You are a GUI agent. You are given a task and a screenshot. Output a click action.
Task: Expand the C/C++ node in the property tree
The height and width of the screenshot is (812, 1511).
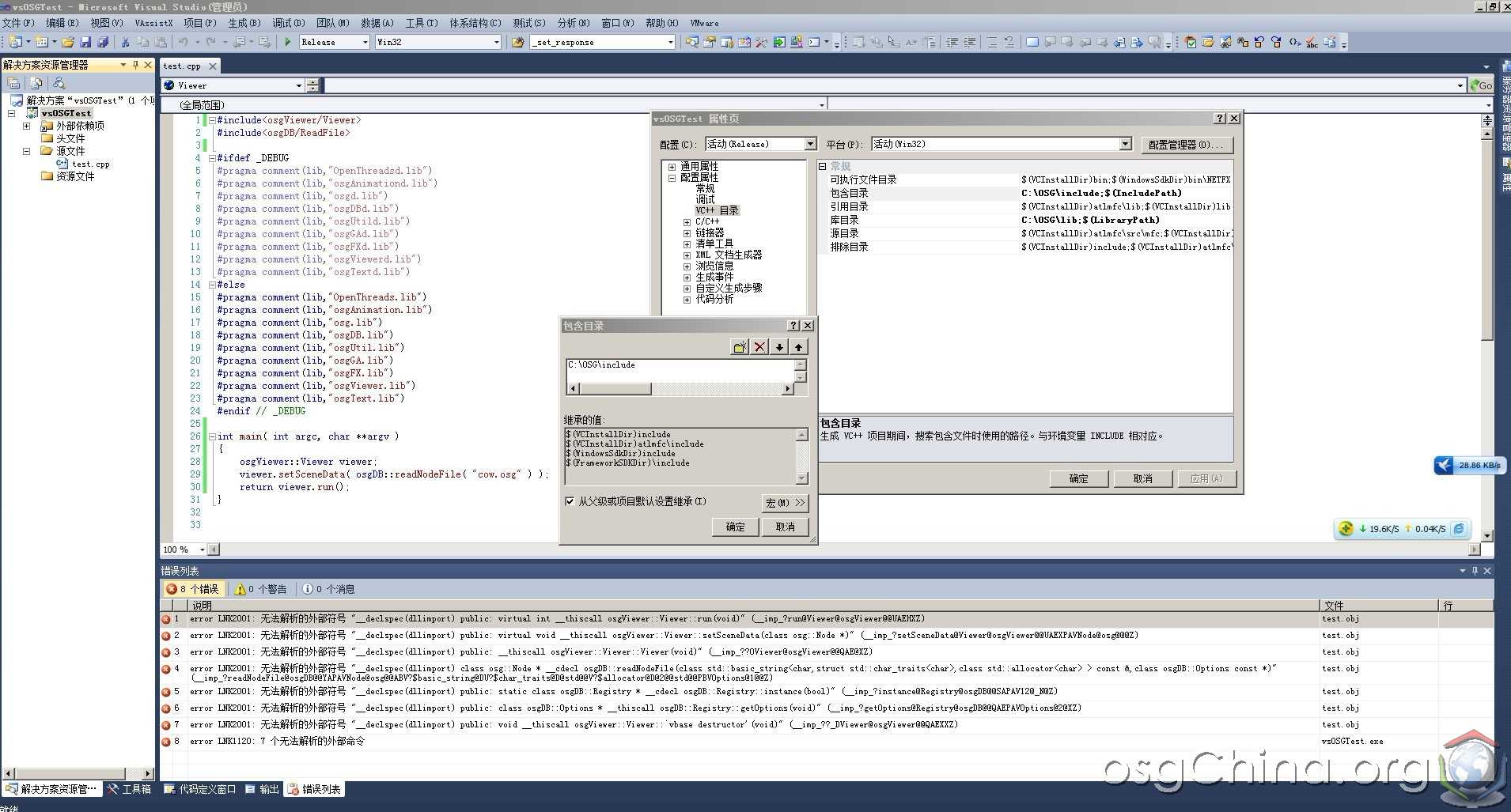pos(687,222)
